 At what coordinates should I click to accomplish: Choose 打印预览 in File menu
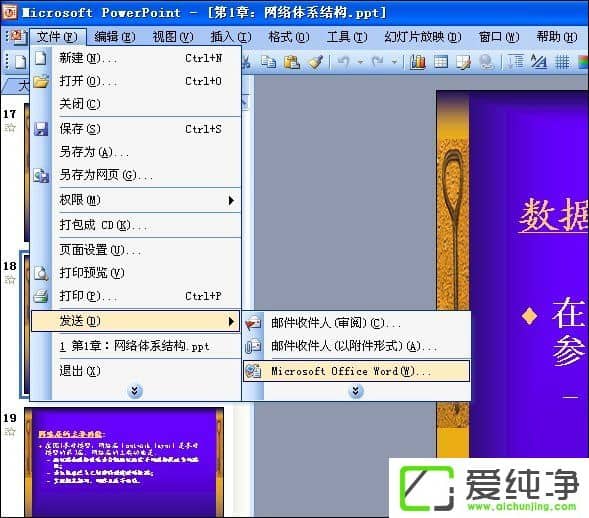pyautogui.click(x=135, y=273)
